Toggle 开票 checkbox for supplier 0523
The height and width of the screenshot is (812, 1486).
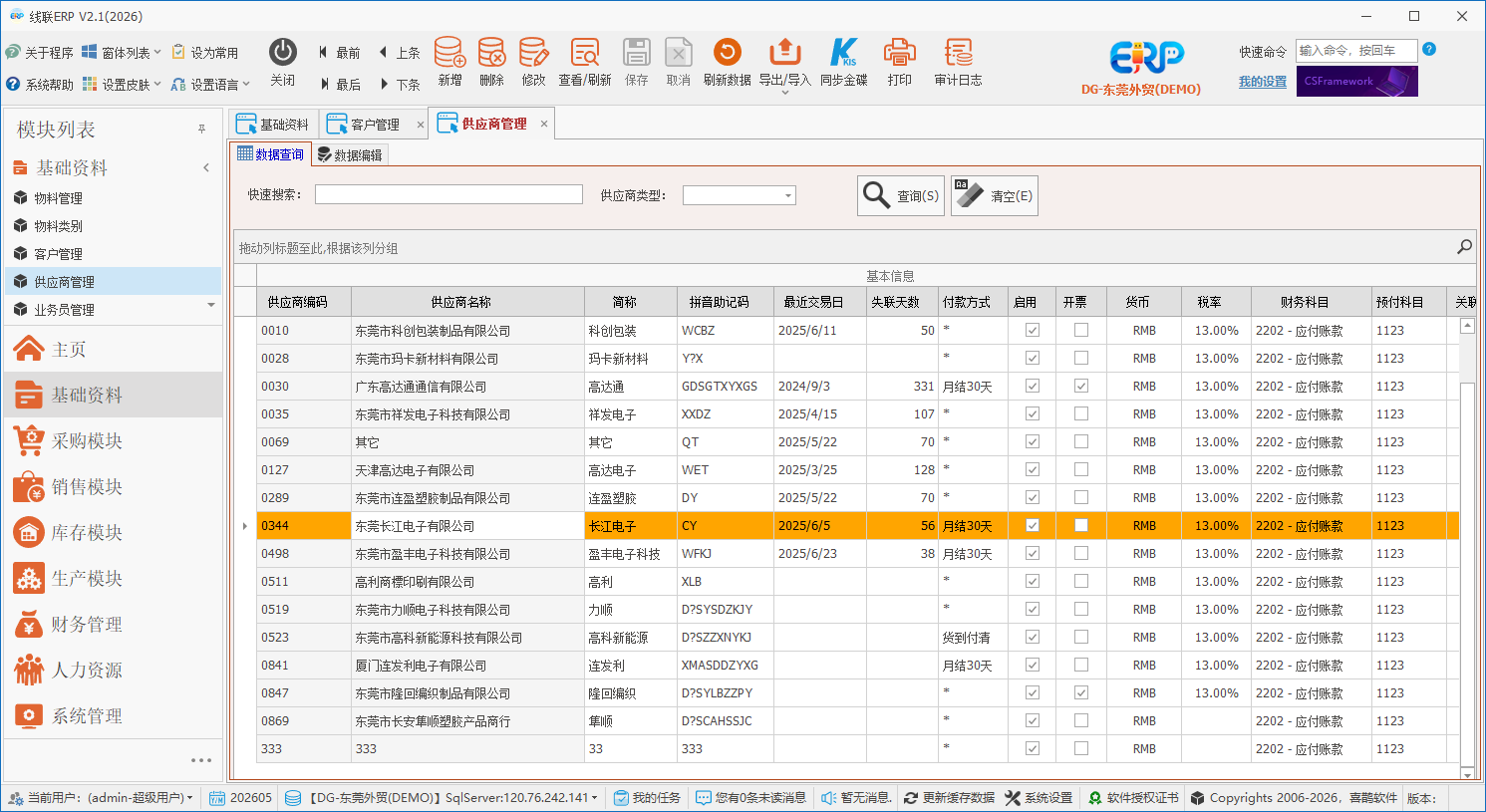point(1081,637)
